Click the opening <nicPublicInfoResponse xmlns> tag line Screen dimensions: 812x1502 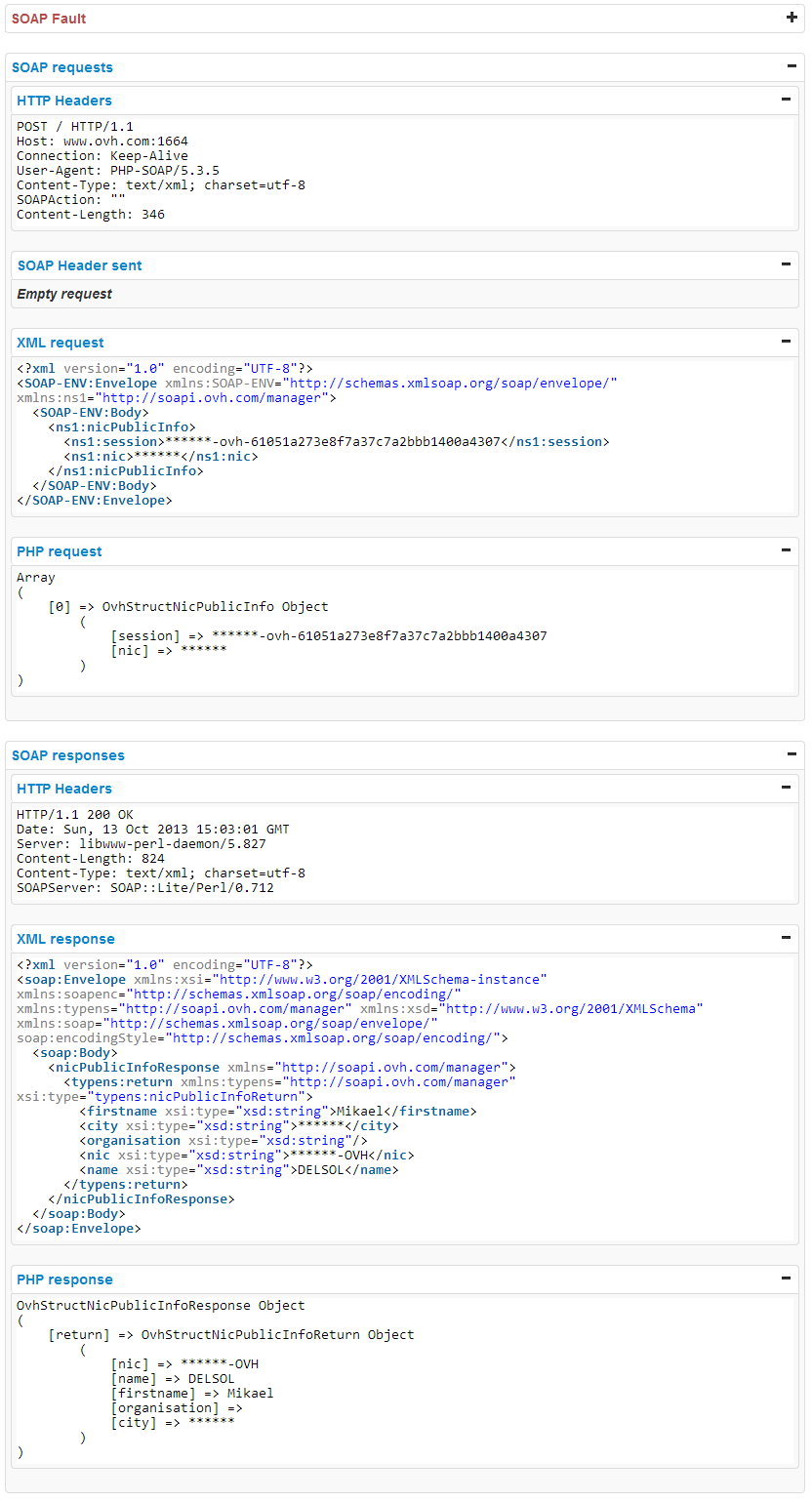pos(282,1068)
